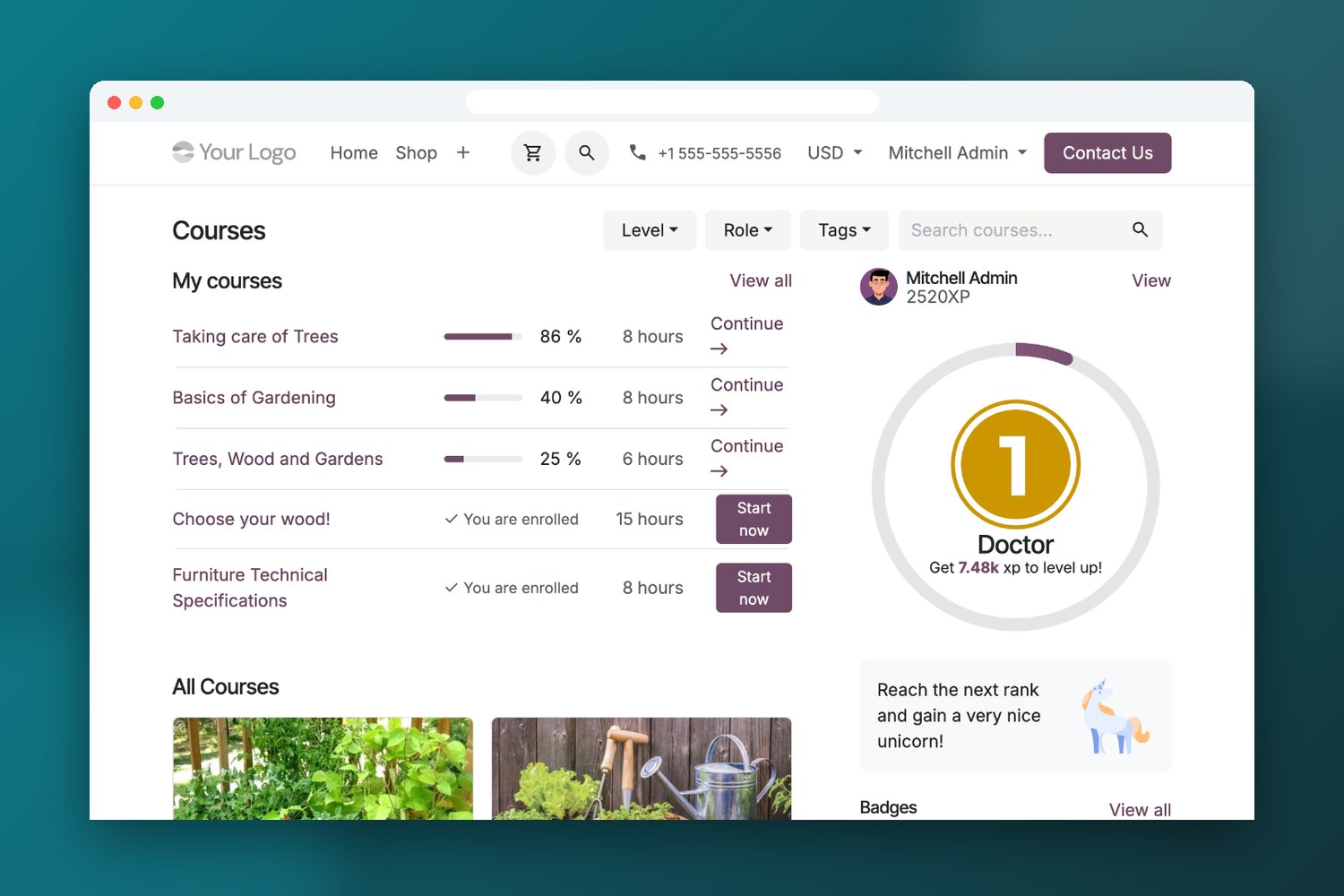Open the green plants course thumbnail

323,768
